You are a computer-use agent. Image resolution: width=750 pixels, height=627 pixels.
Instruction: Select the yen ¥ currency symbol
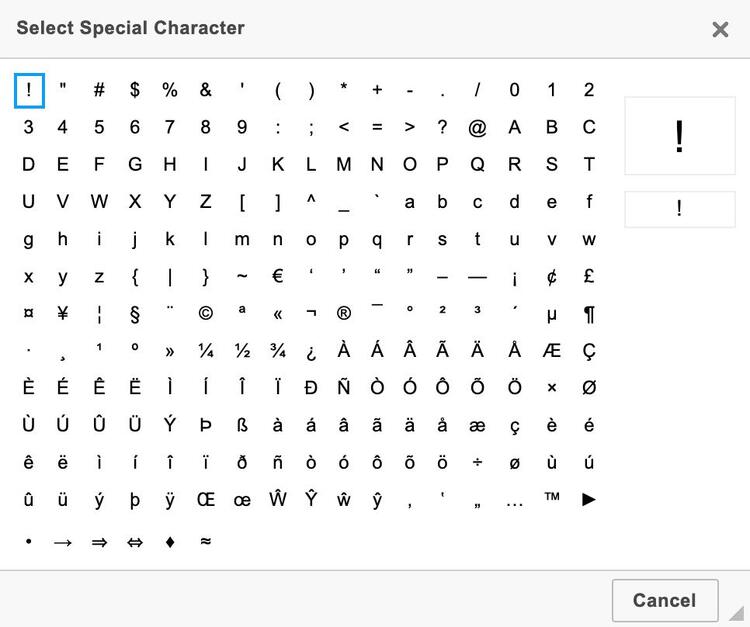pyautogui.click(x=62, y=313)
